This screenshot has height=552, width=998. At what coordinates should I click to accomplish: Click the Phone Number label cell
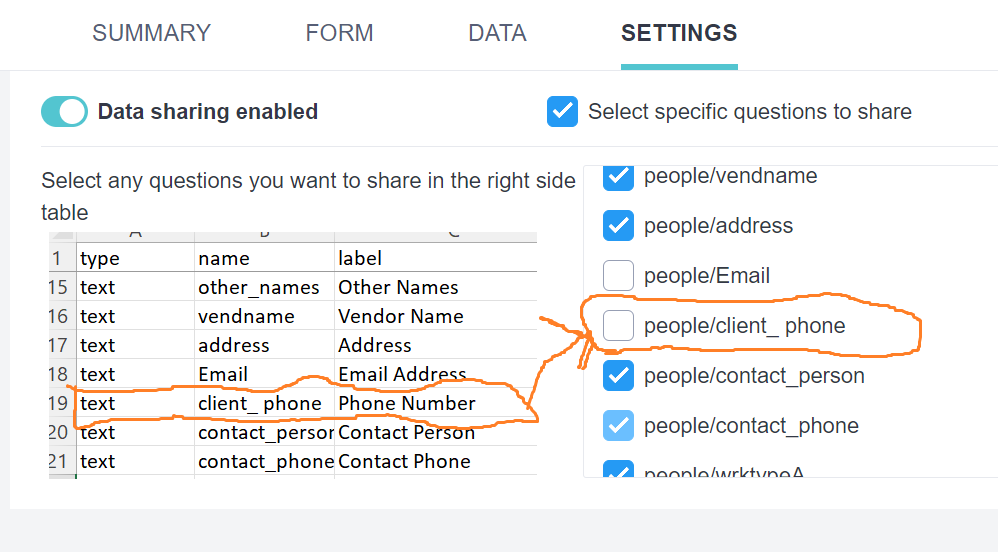click(x=407, y=404)
